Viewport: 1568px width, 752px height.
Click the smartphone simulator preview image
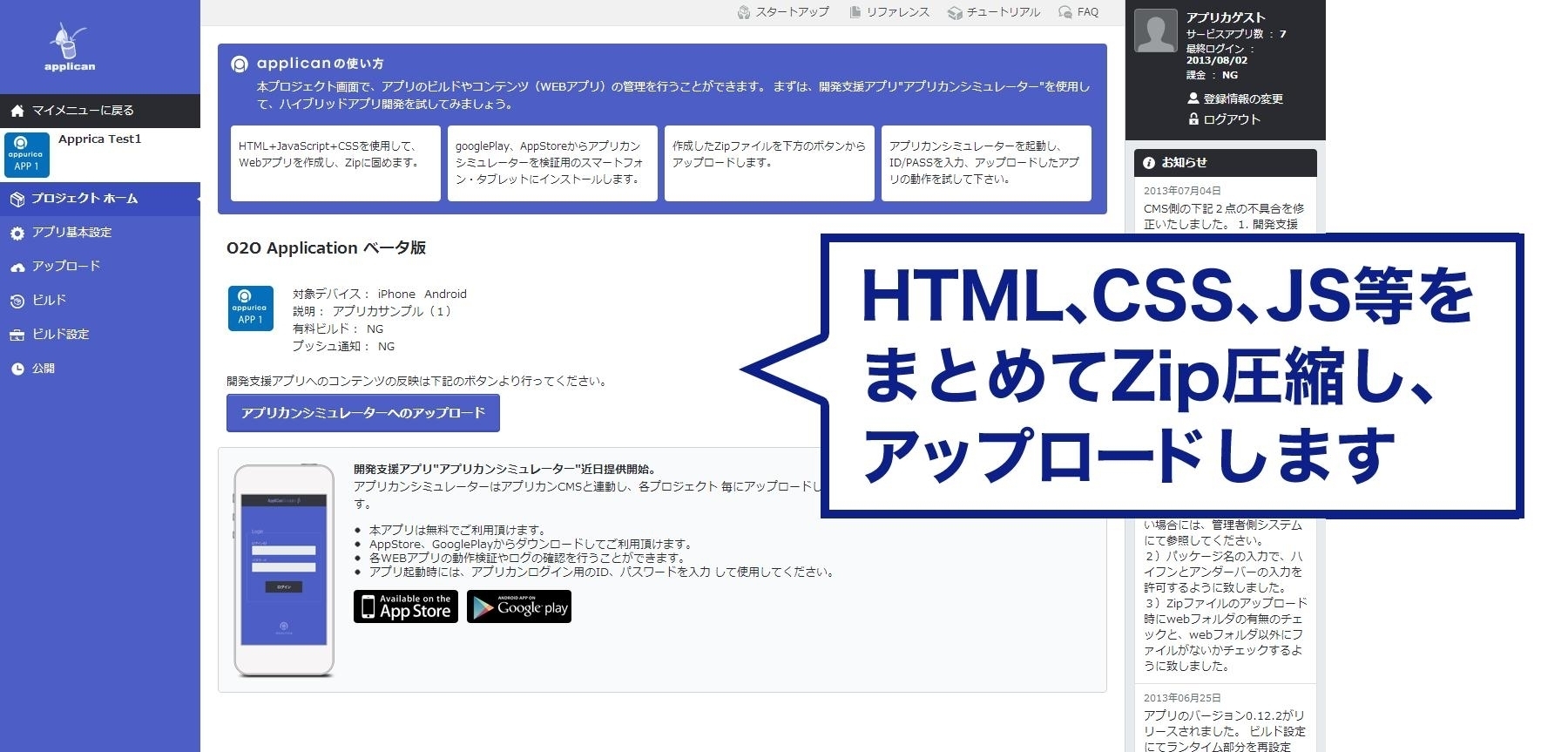[284, 570]
